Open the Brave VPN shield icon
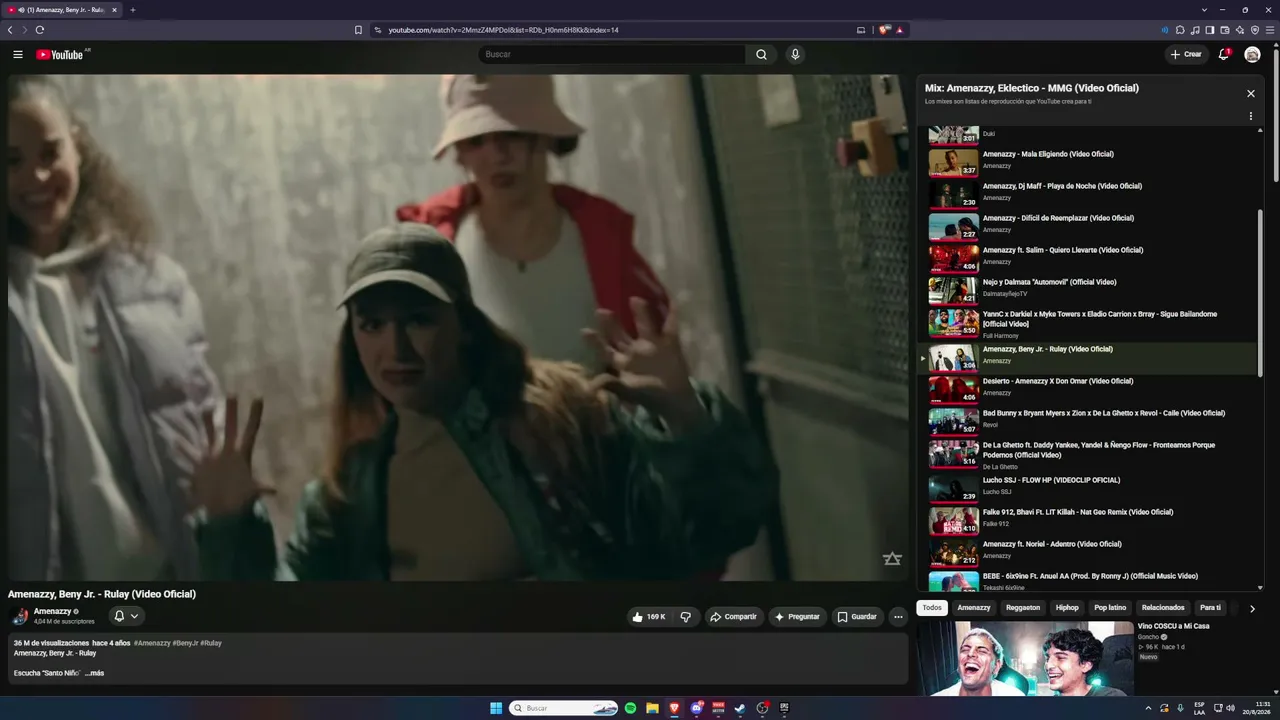The width and height of the screenshot is (1280, 720). tap(1255, 30)
